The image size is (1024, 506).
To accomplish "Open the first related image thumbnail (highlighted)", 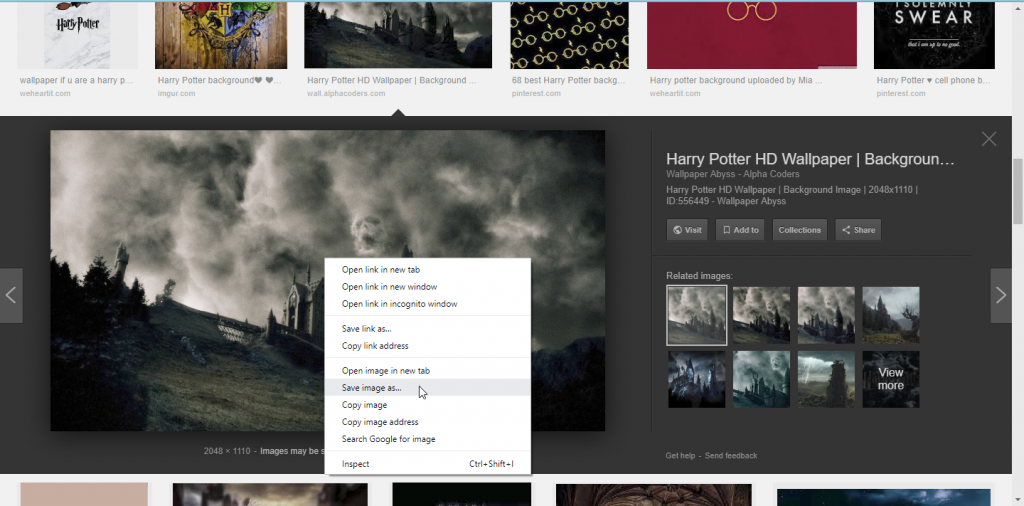I will pyautogui.click(x=696, y=315).
